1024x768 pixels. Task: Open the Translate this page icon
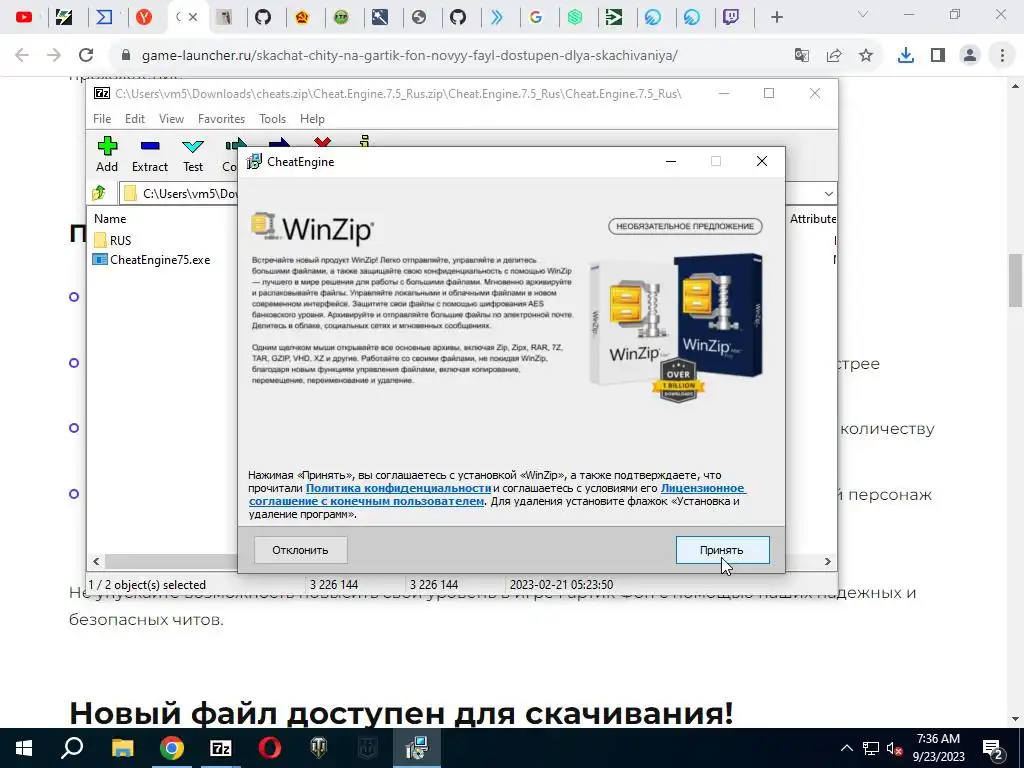(x=802, y=56)
